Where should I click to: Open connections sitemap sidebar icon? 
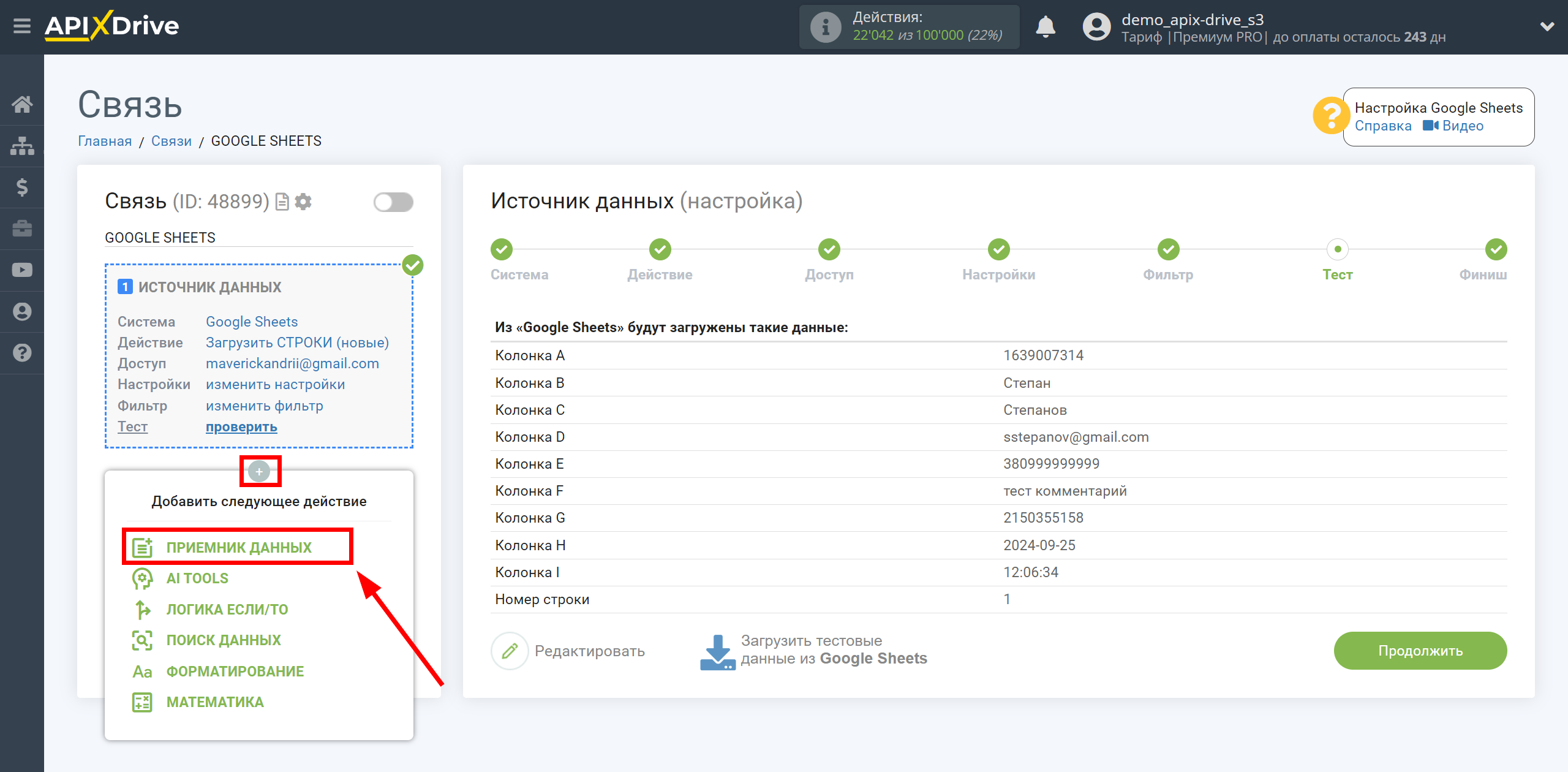coord(22,146)
